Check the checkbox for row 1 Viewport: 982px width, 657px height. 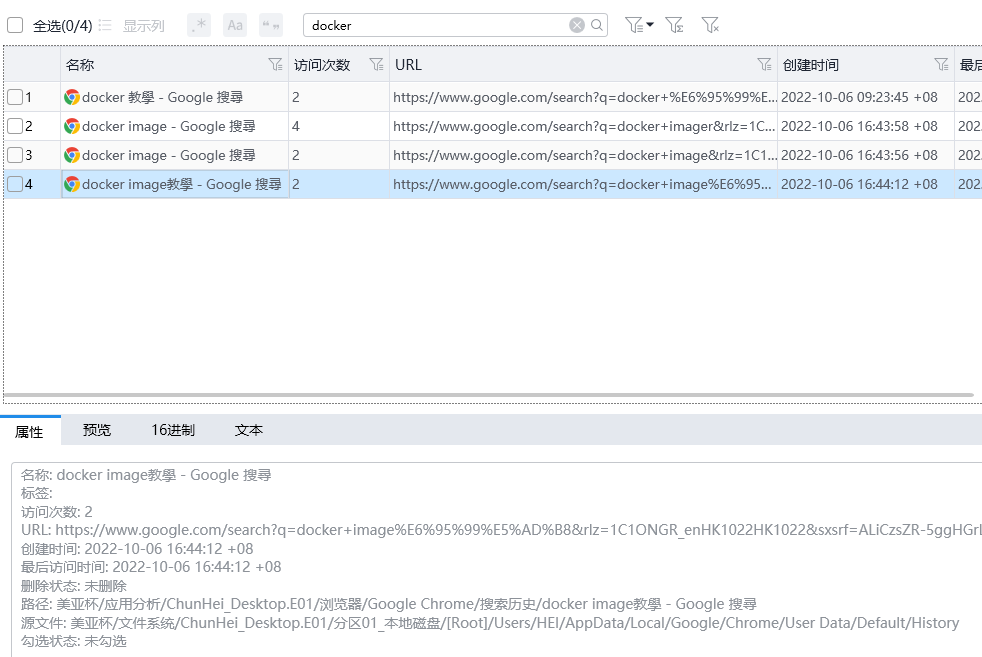15,97
